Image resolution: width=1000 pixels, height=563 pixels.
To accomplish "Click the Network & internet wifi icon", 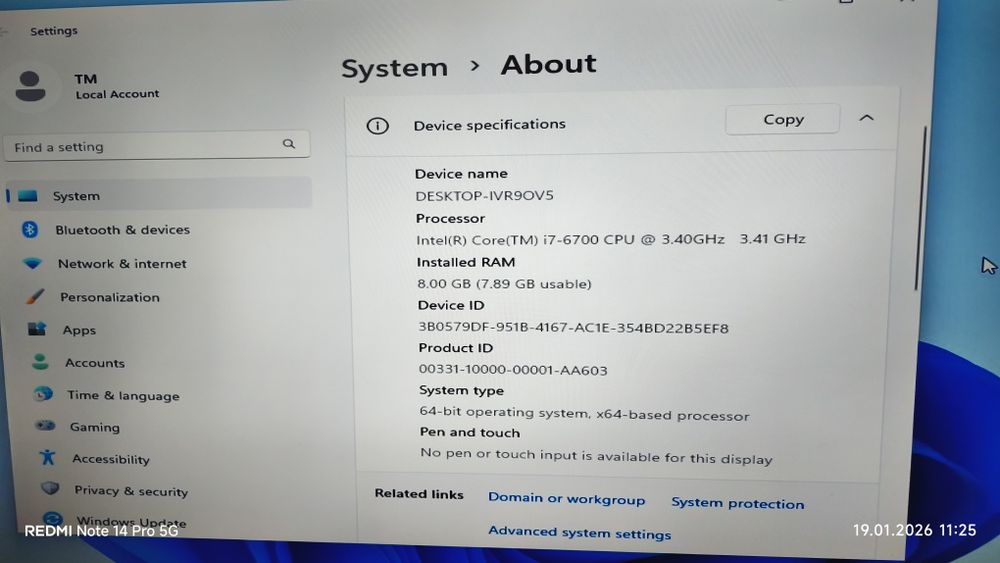I will [x=32, y=263].
